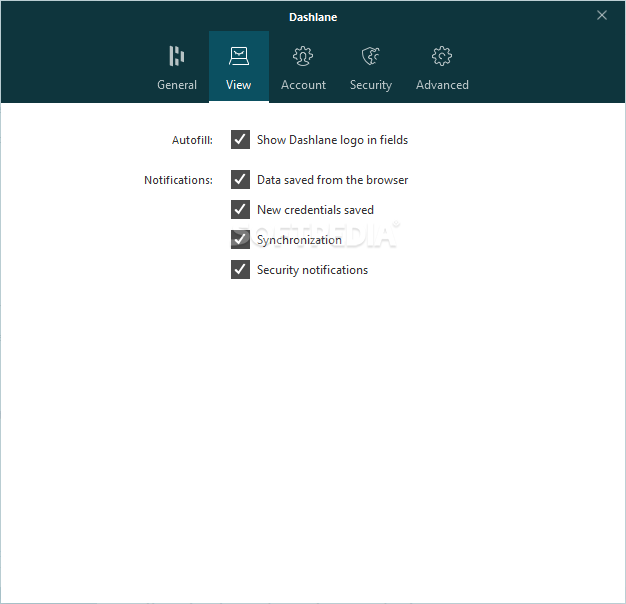Click the "Dashlane" window title
Viewport: 626px width, 604px height.
tap(313, 17)
